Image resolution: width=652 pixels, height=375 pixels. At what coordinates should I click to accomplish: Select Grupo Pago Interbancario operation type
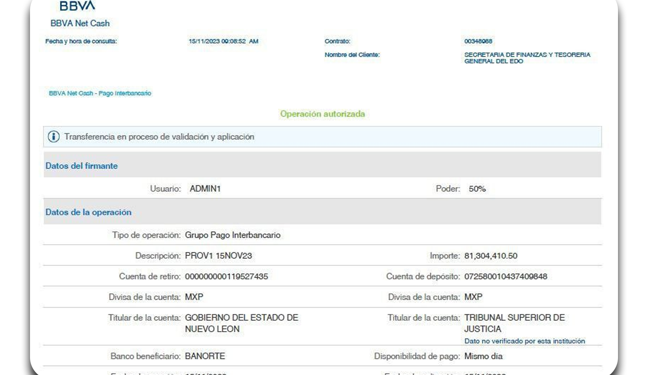[x=232, y=235]
